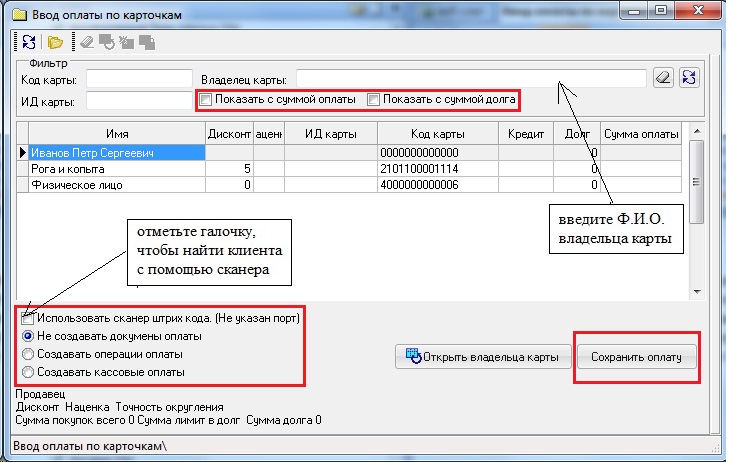Minimize the 'Ввод оплаты по карточкам' window
This screenshot has height=463, width=729.
[x=635, y=11]
